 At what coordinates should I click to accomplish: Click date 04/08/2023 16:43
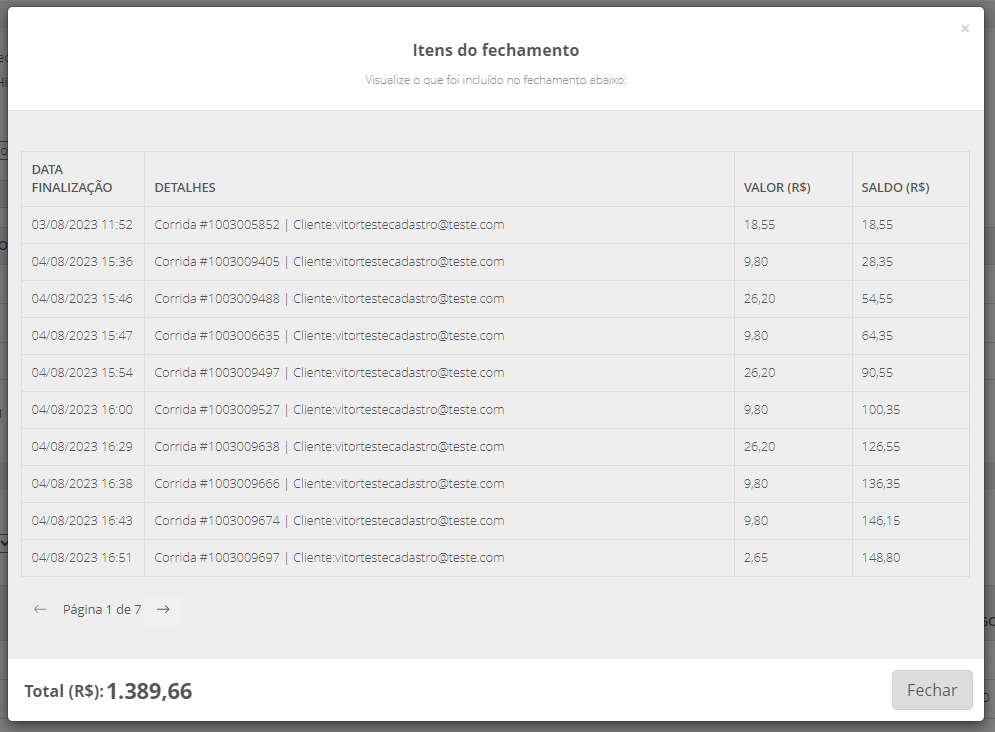point(82,521)
